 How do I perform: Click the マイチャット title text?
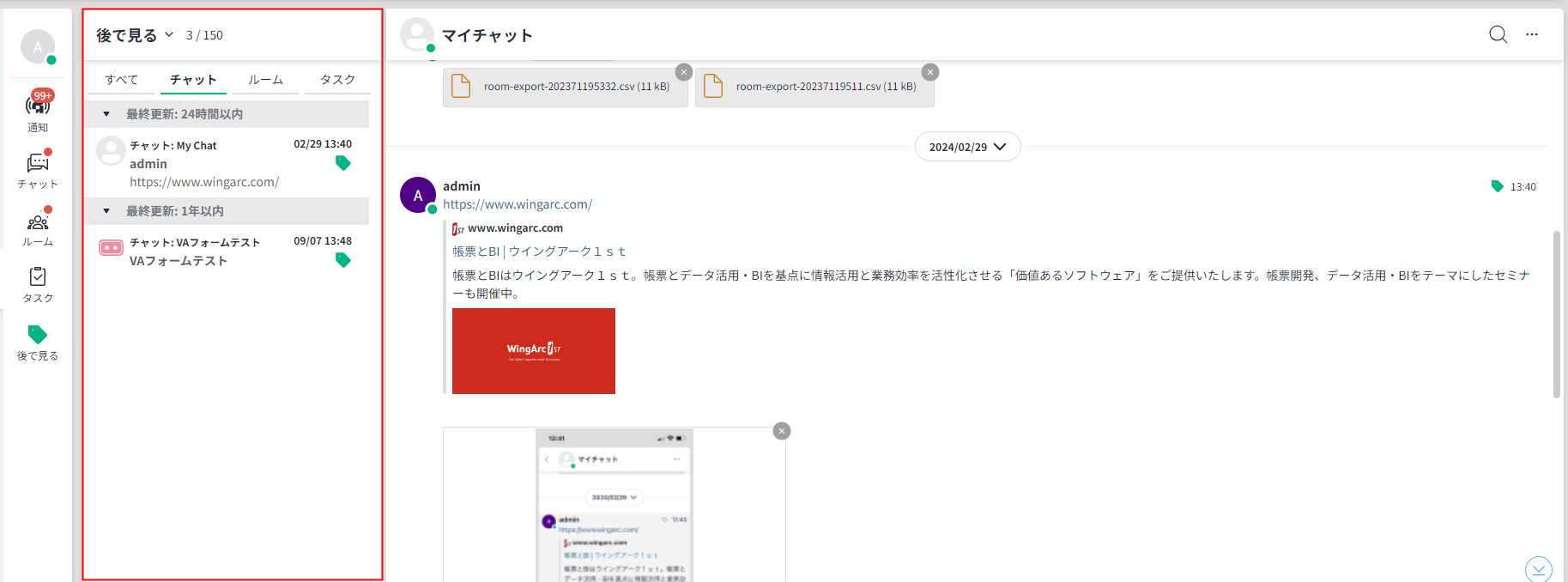[x=487, y=35]
